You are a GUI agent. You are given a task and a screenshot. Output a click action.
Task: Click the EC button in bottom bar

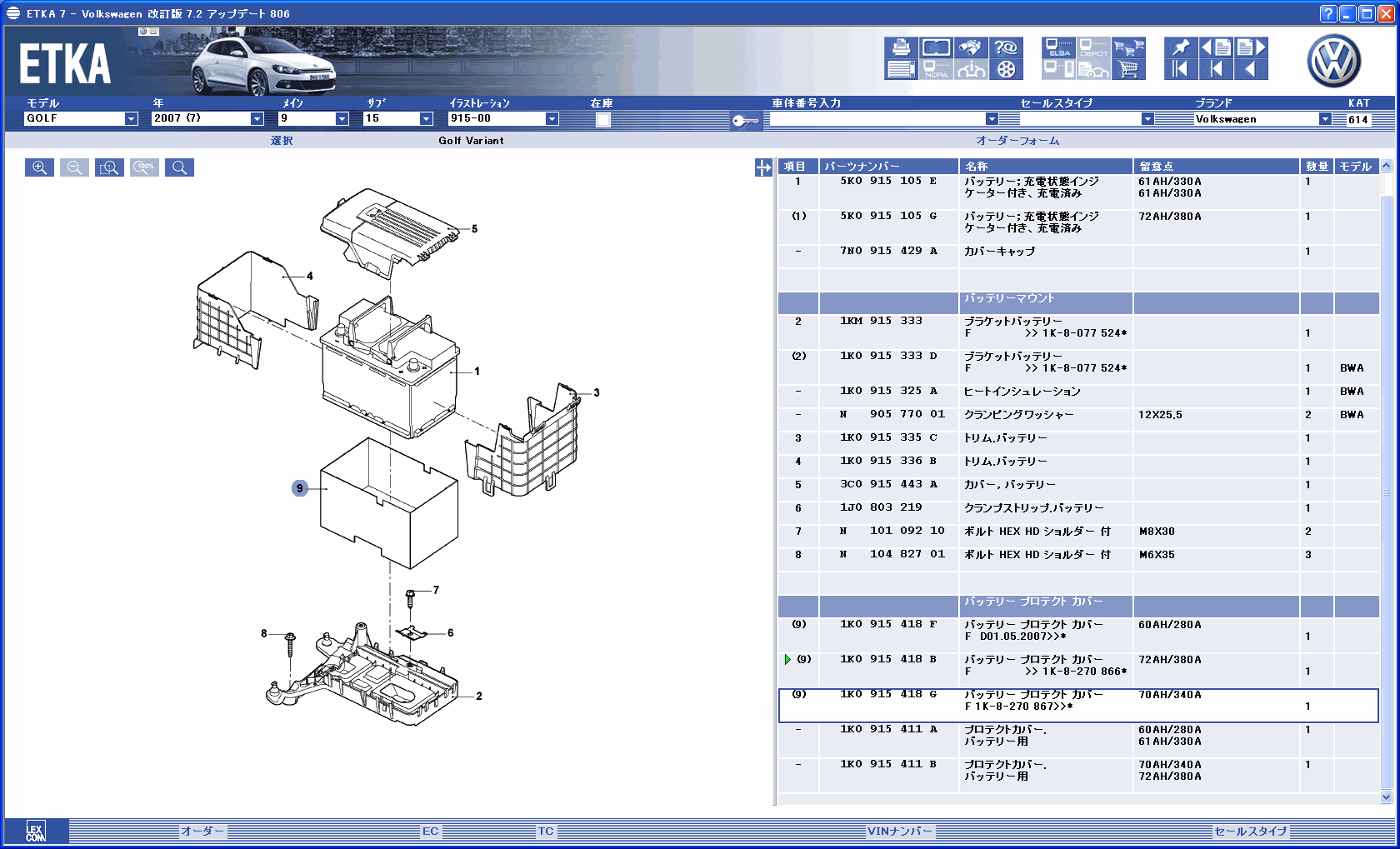coord(430,832)
